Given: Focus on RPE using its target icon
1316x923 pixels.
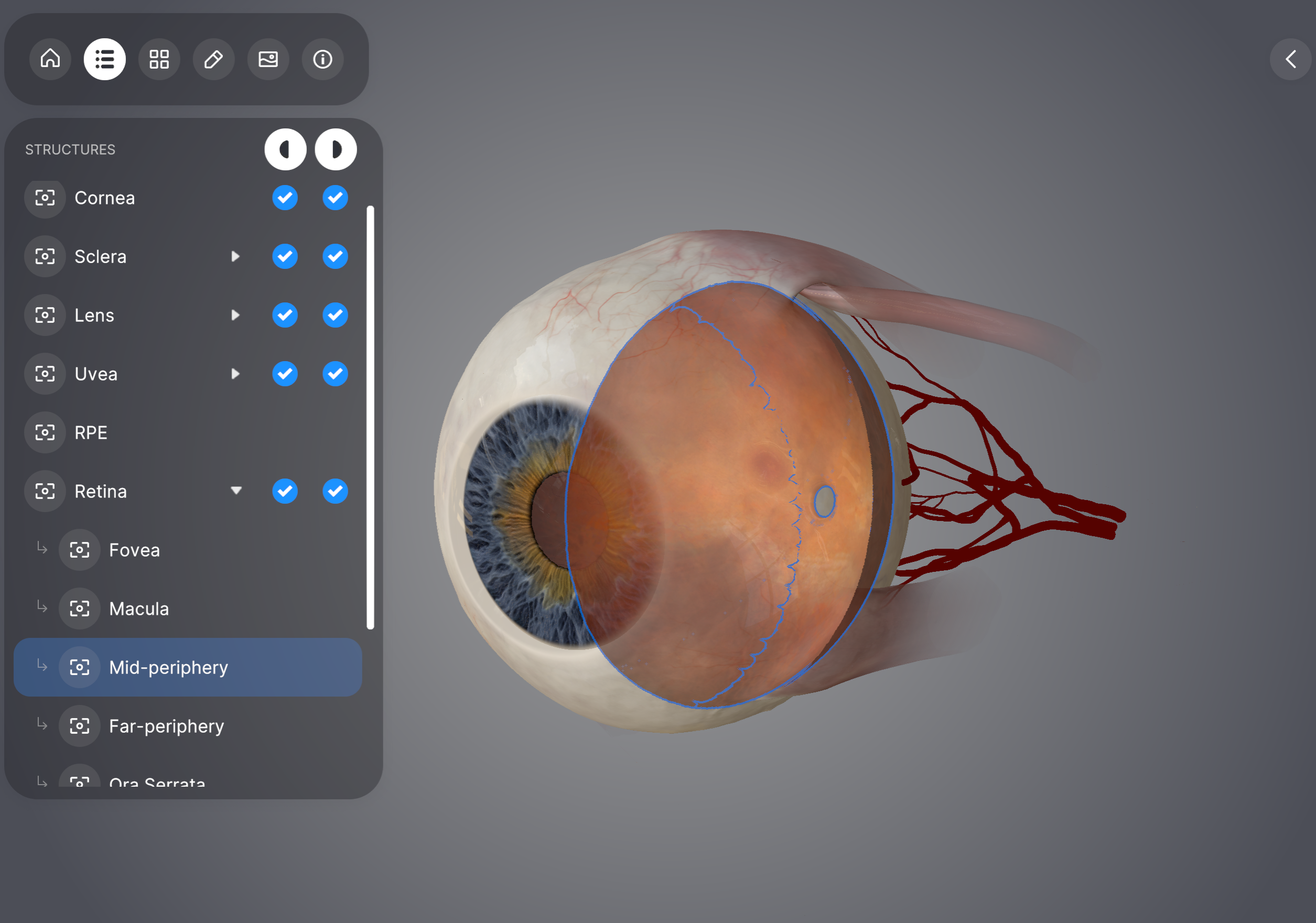Looking at the screenshot, I should (x=45, y=432).
